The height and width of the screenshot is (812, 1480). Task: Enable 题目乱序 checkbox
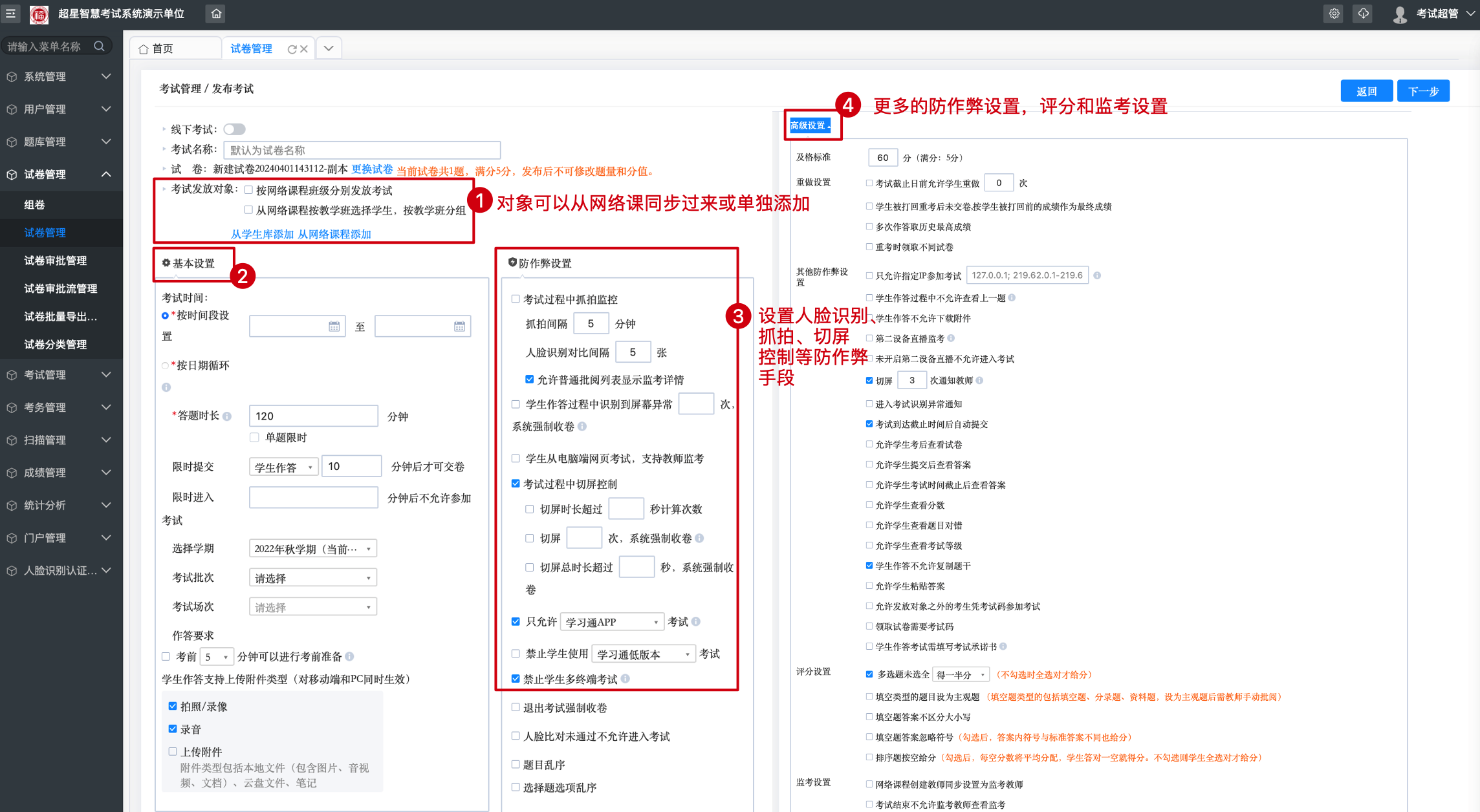coord(516,765)
